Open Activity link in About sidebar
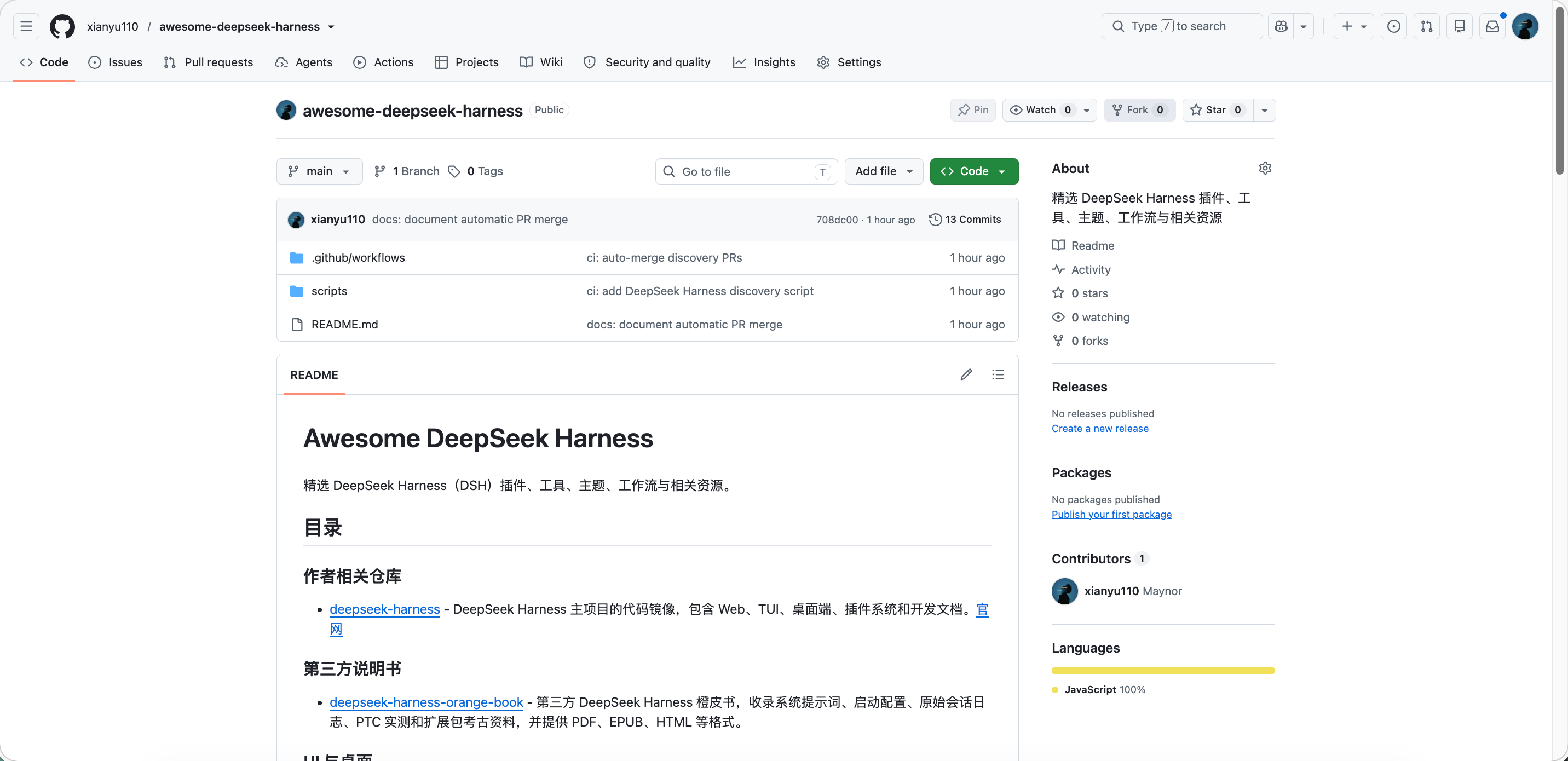The image size is (1568, 761). point(1091,270)
